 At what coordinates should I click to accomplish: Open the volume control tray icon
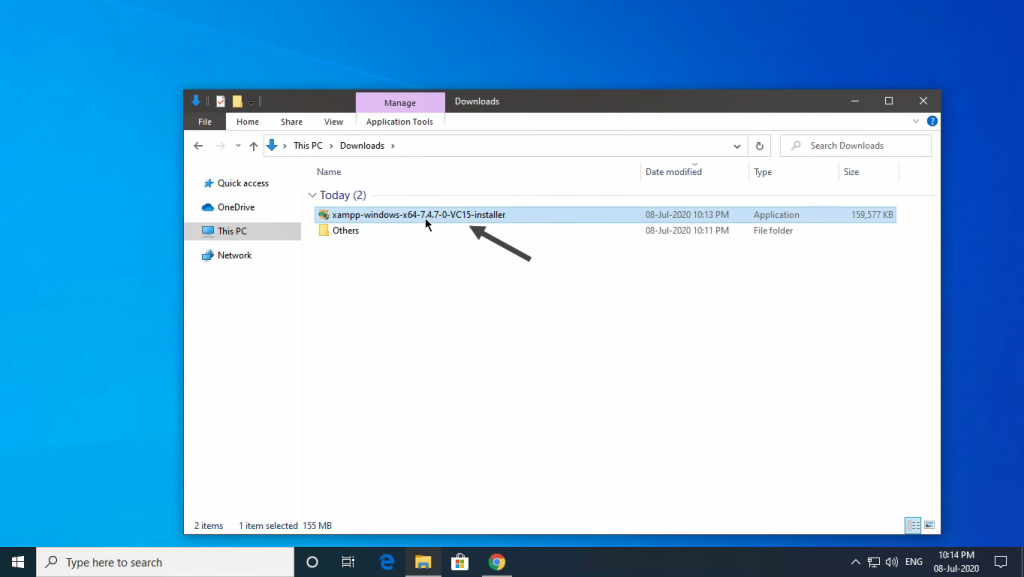coord(891,562)
